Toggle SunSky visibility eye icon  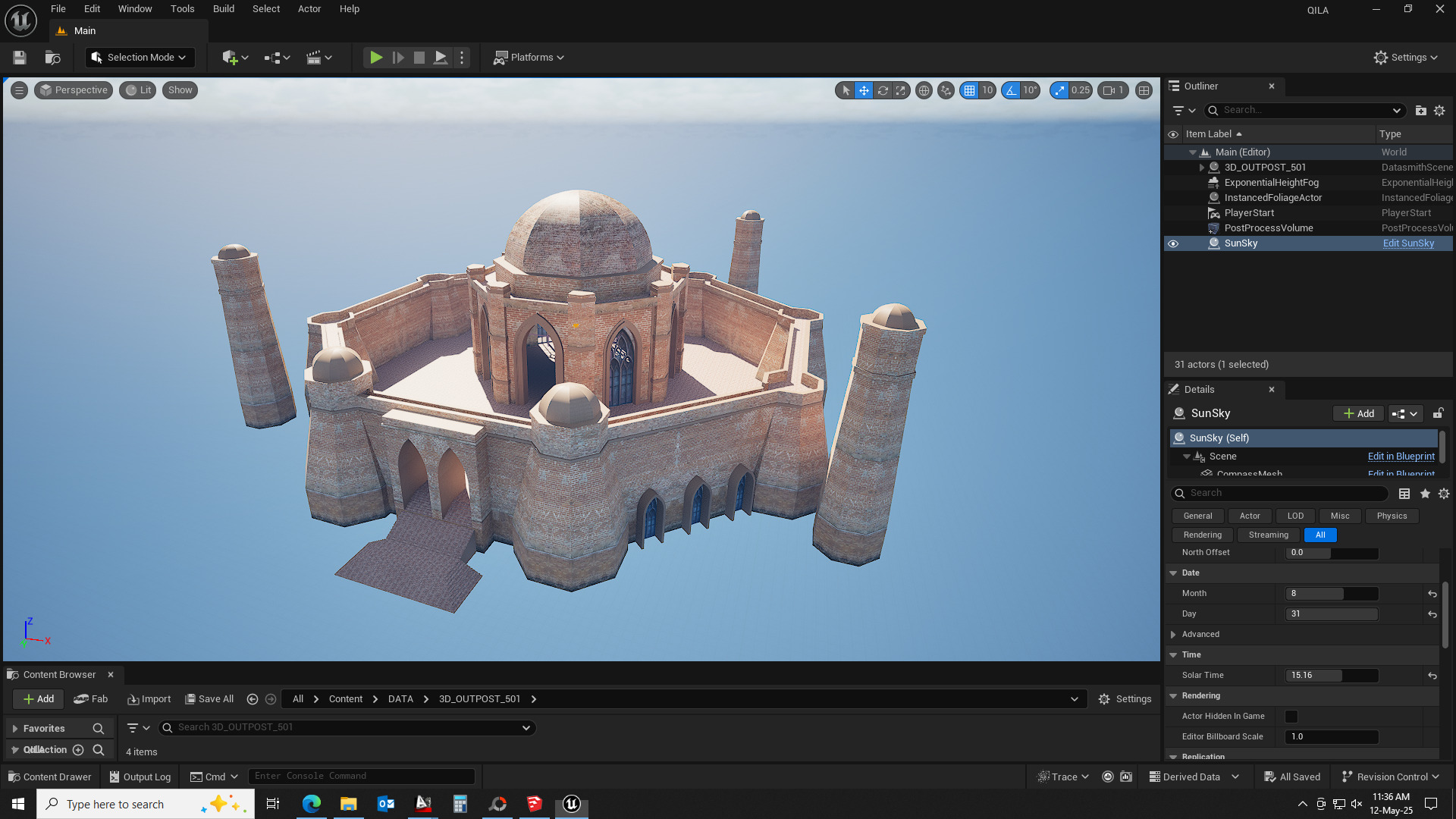1173,244
